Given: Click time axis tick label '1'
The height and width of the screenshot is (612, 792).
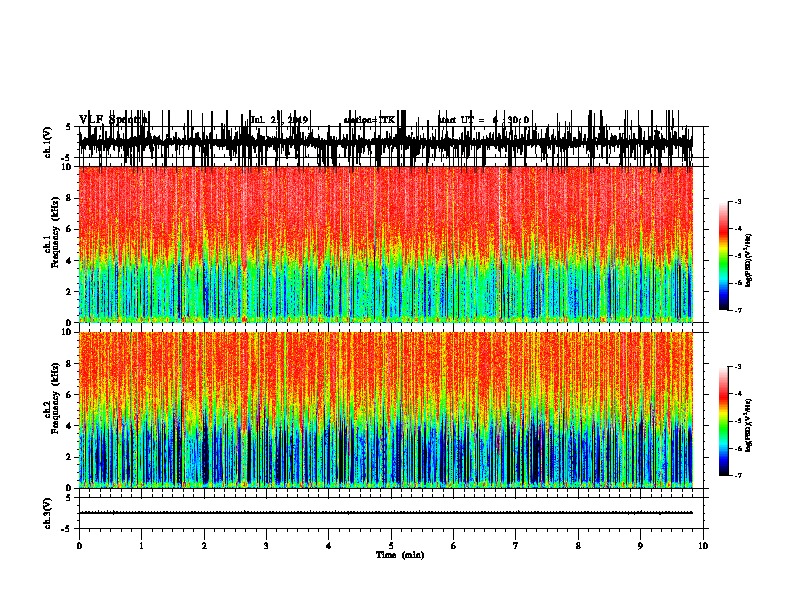Looking at the screenshot, I should coord(141,546).
